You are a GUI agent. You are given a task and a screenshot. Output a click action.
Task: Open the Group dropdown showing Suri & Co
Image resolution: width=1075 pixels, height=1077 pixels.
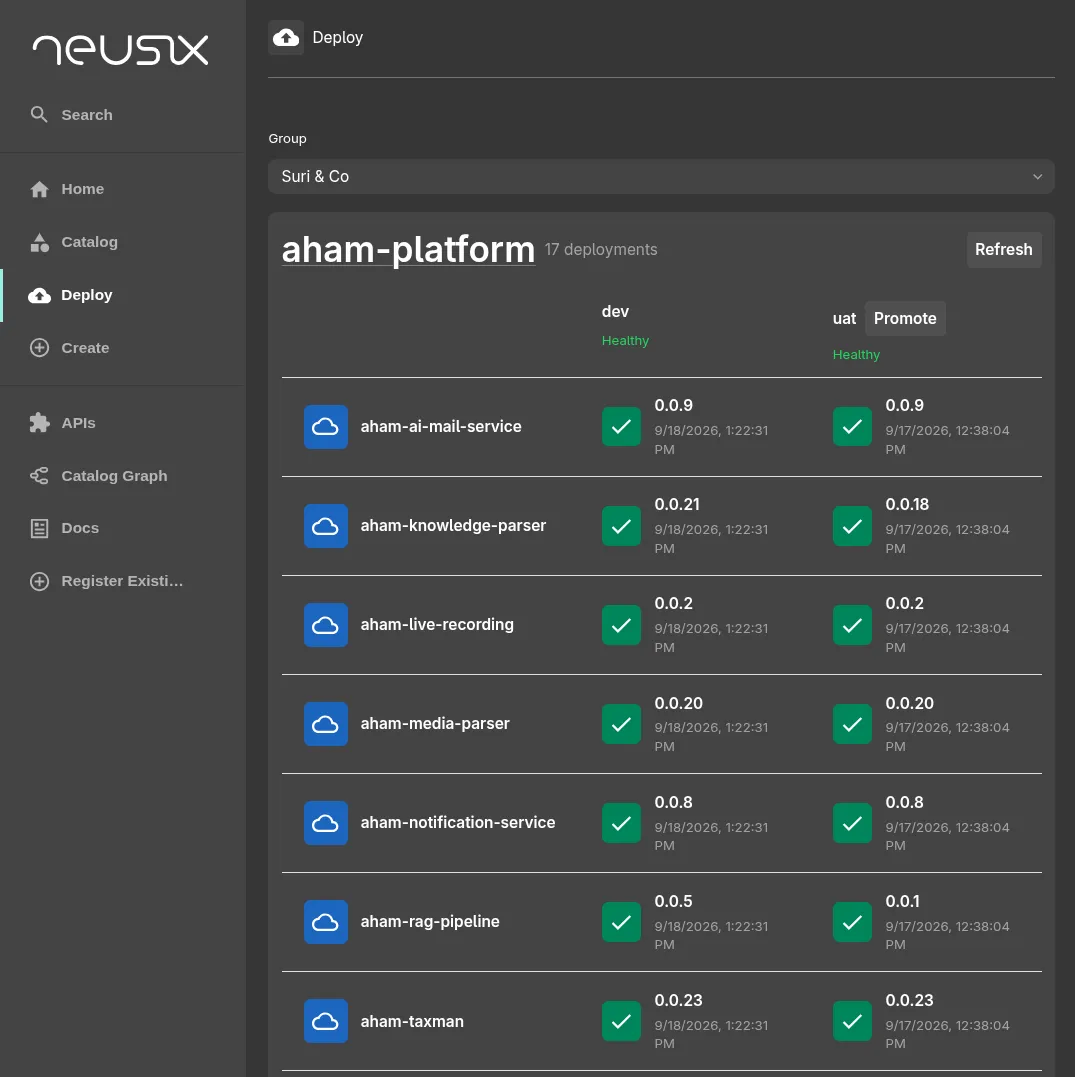(661, 177)
